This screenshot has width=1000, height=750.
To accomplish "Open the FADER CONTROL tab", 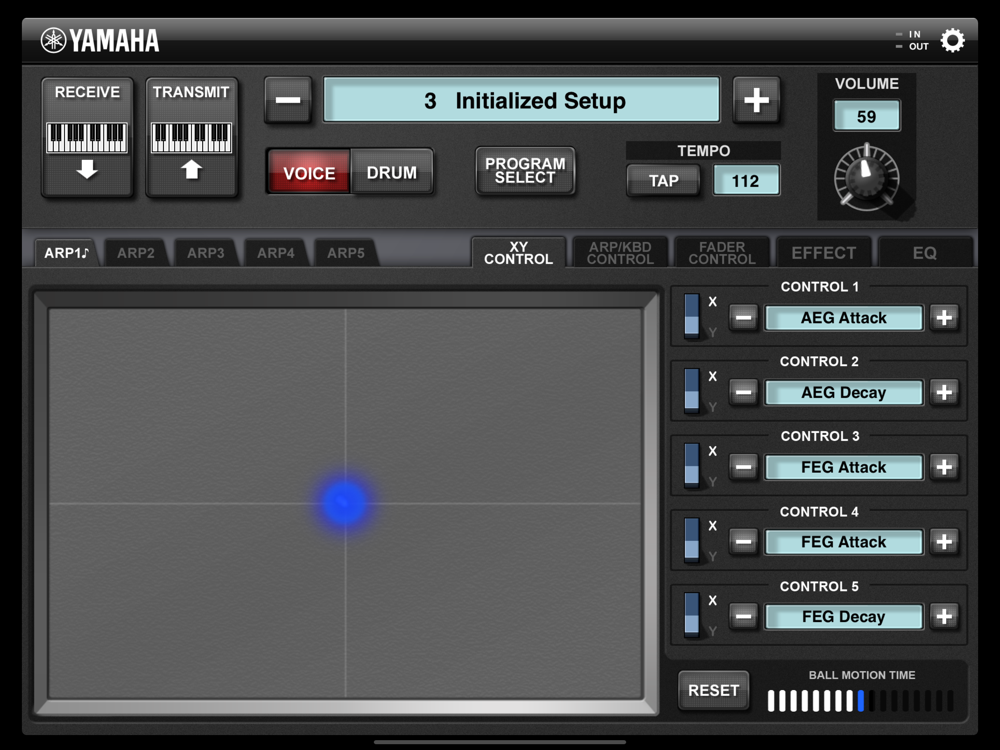I will (x=722, y=253).
